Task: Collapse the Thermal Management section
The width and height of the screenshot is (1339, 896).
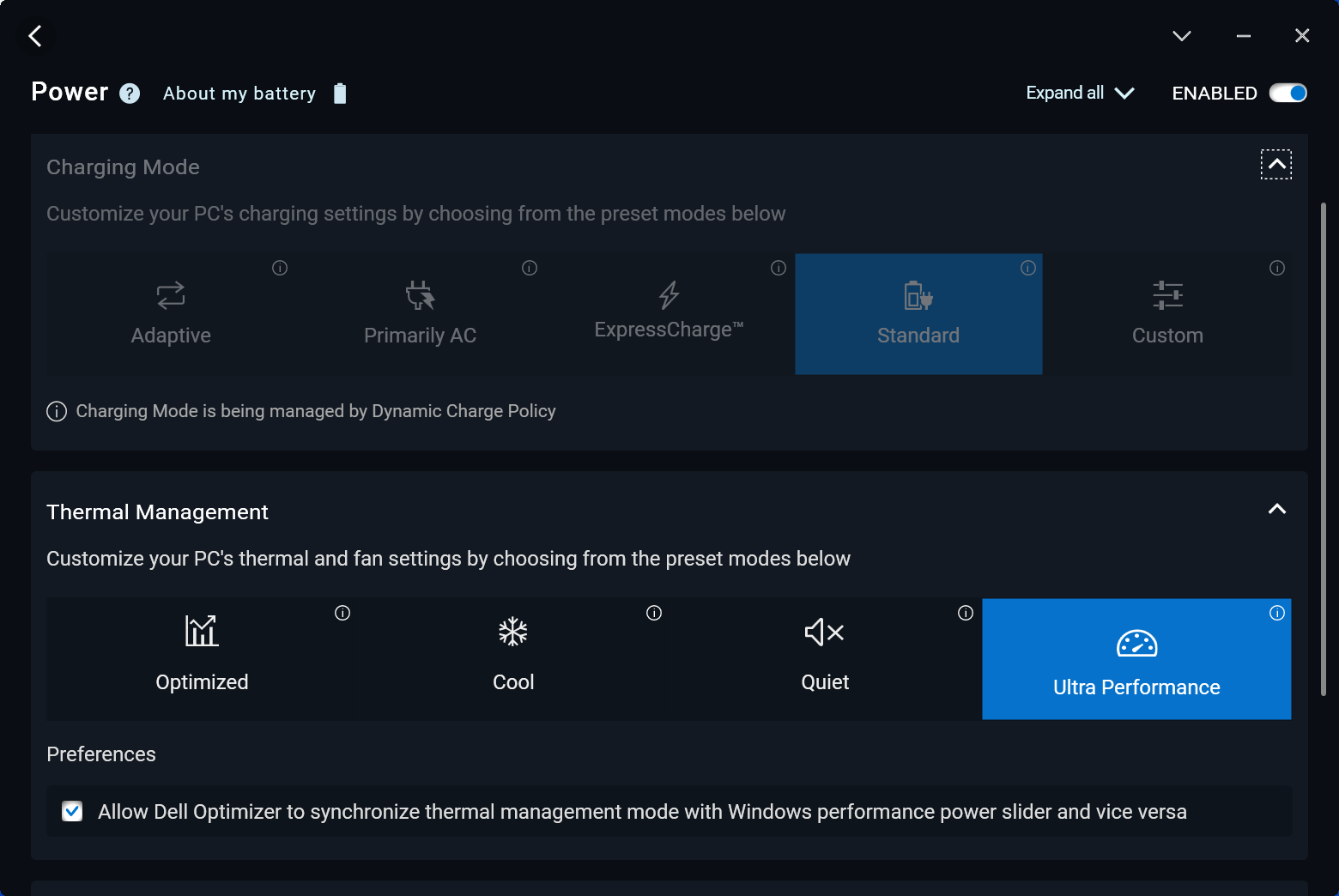Action: coord(1277,509)
